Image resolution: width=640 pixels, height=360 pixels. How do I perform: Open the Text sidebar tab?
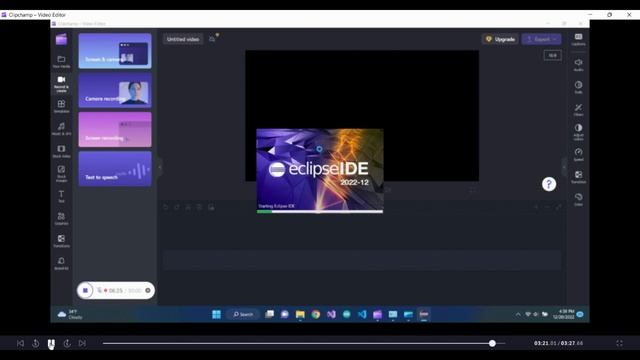(61, 196)
